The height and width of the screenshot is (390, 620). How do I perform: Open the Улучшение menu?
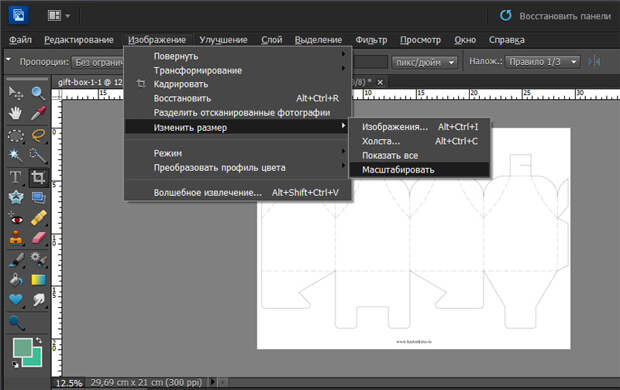(x=223, y=40)
